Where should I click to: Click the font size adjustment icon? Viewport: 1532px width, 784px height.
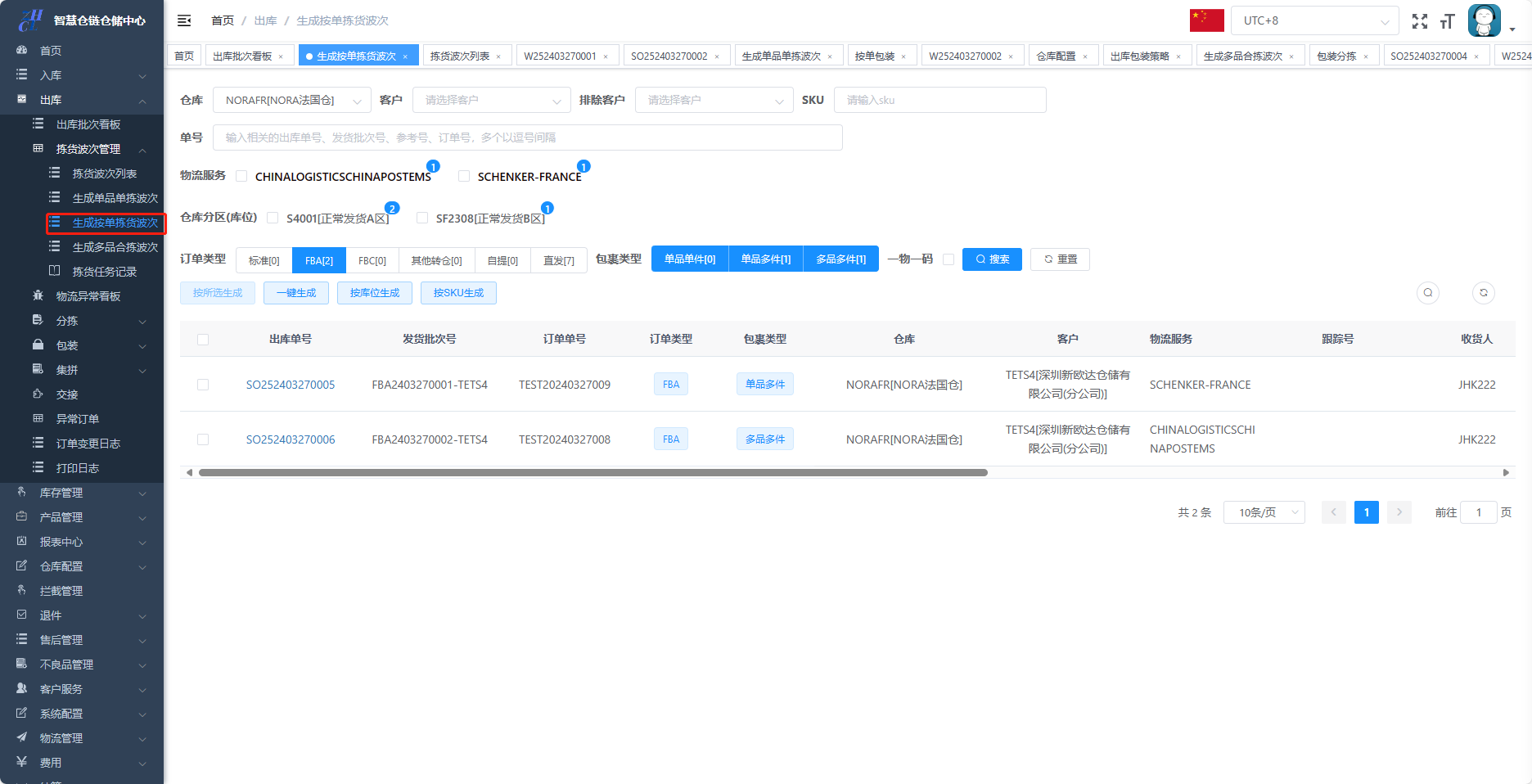point(1448,21)
